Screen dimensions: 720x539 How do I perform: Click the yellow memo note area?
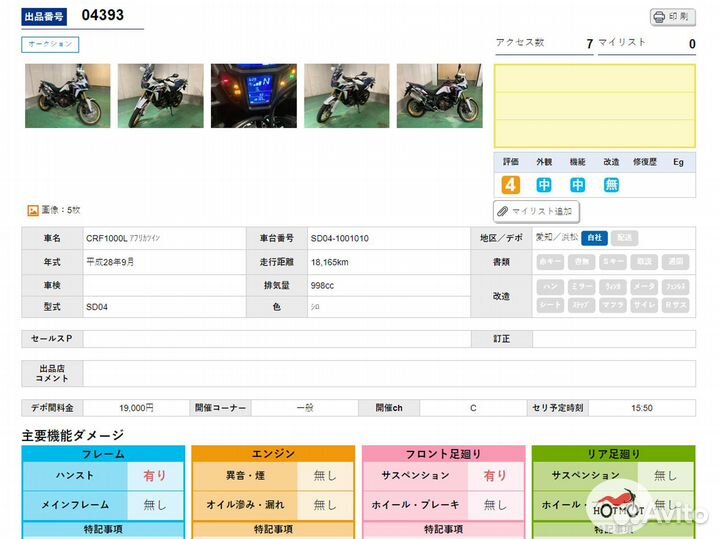[x=595, y=106]
